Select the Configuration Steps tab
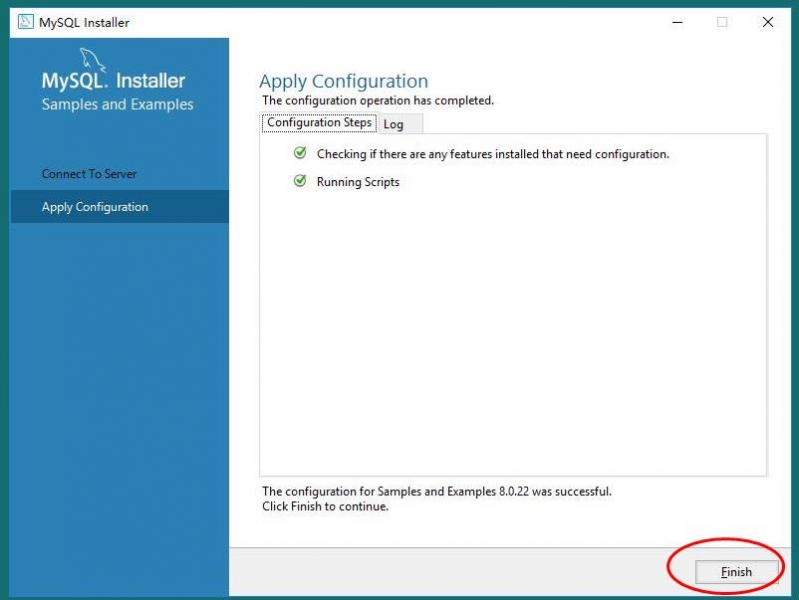The height and width of the screenshot is (600, 799). click(319, 123)
